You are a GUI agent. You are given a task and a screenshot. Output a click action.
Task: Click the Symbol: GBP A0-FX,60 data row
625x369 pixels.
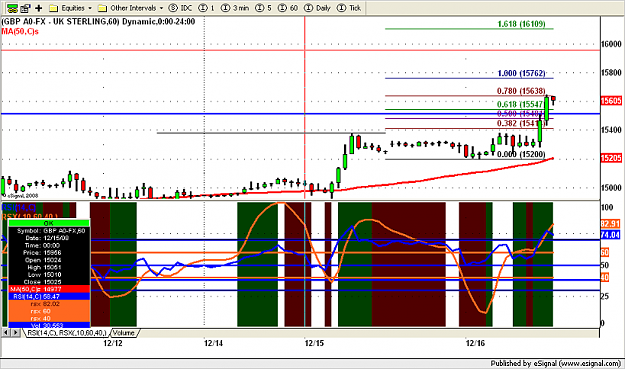[x=49, y=231]
